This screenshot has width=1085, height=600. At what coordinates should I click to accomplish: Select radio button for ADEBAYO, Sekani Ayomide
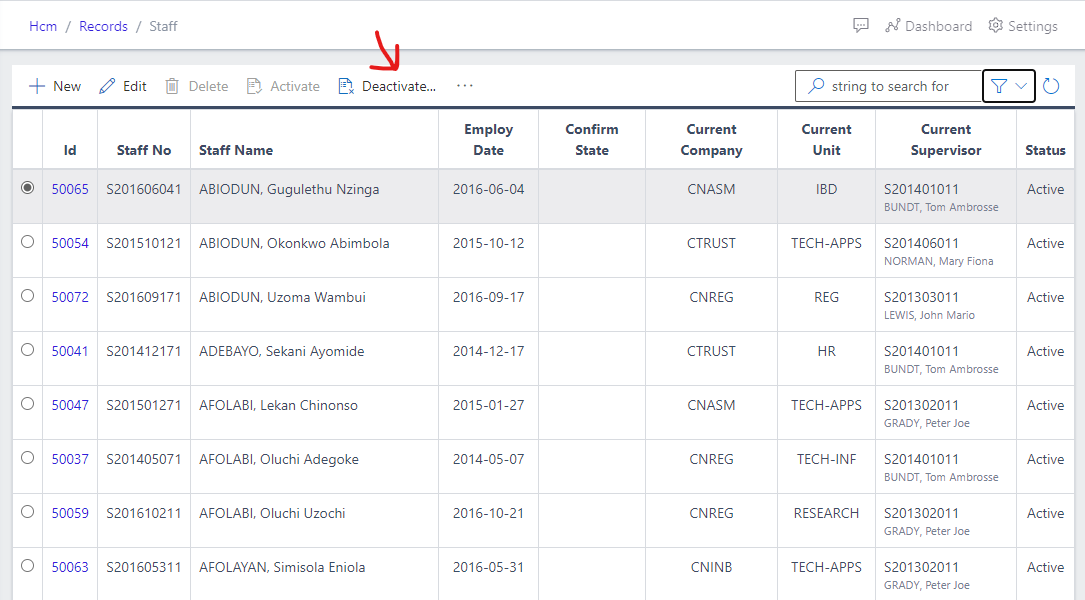[27, 350]
